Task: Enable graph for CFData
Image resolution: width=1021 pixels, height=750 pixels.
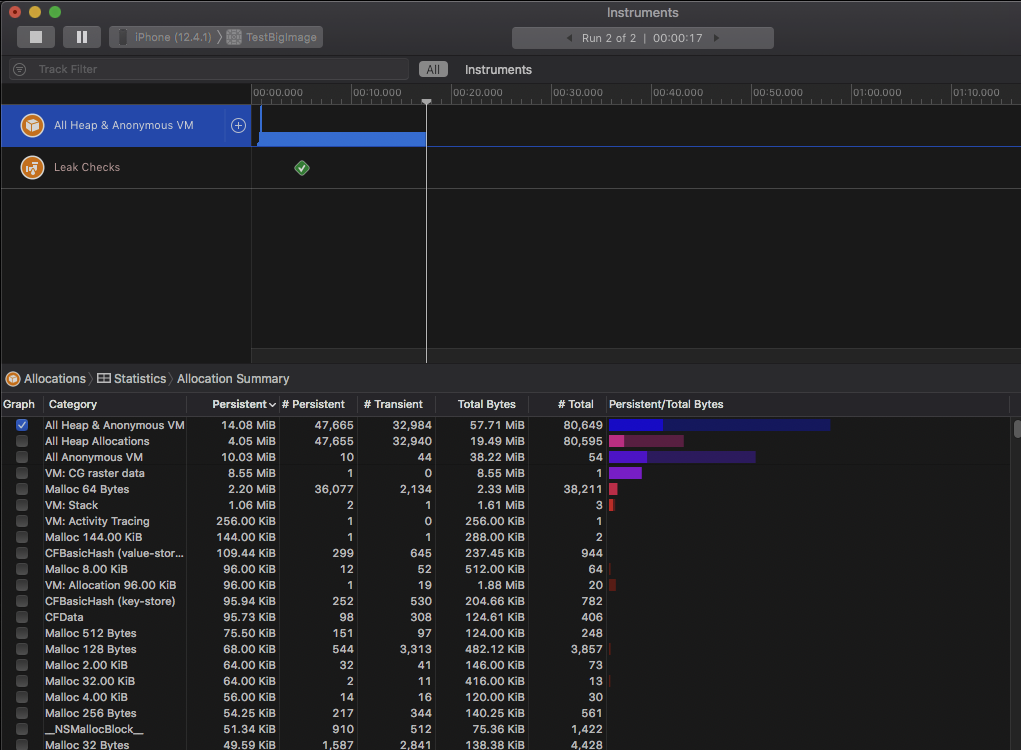Action: click(x=22, y=617)
